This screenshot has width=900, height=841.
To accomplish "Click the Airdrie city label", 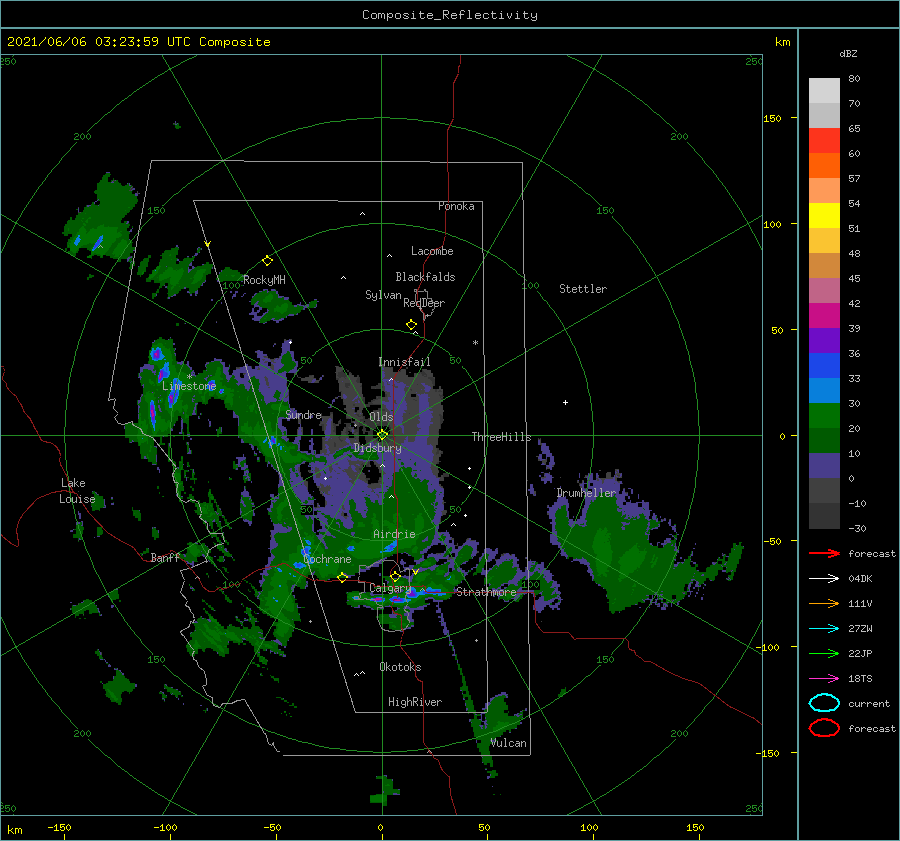I will [394, 534].
